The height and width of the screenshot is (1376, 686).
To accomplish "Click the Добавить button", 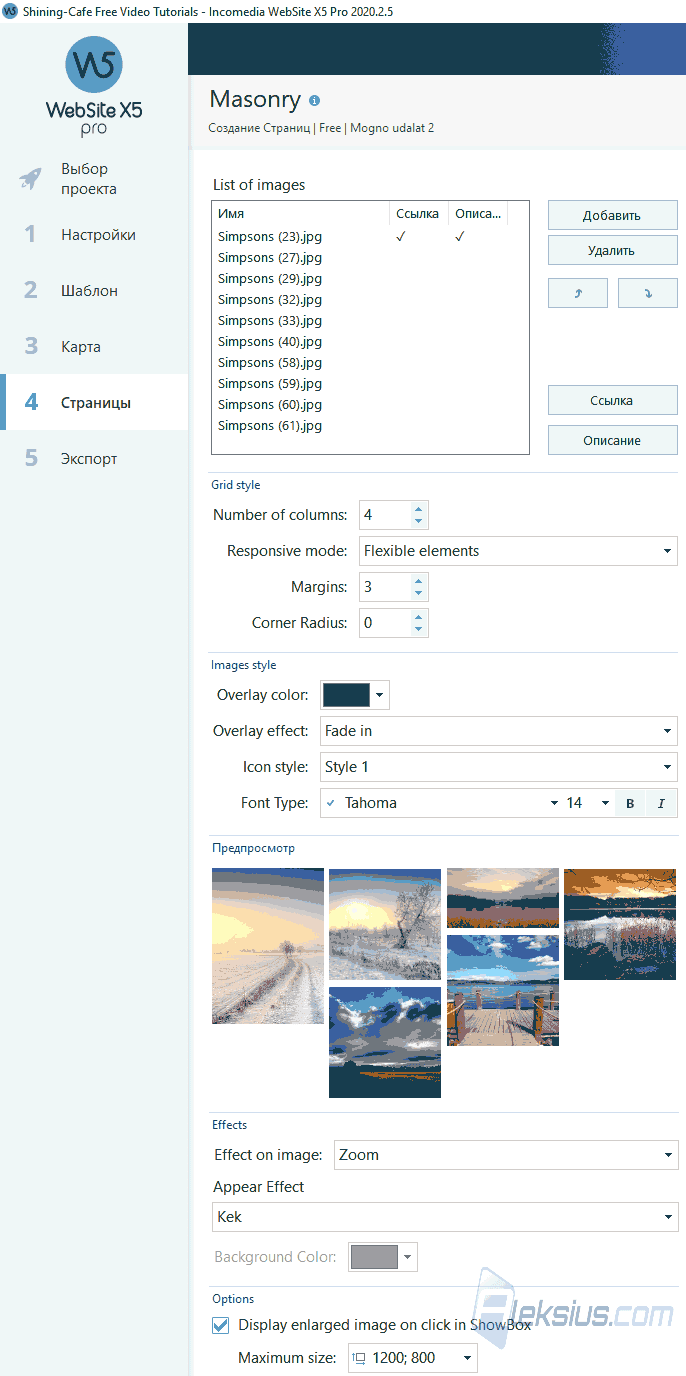I will point(613,215).
